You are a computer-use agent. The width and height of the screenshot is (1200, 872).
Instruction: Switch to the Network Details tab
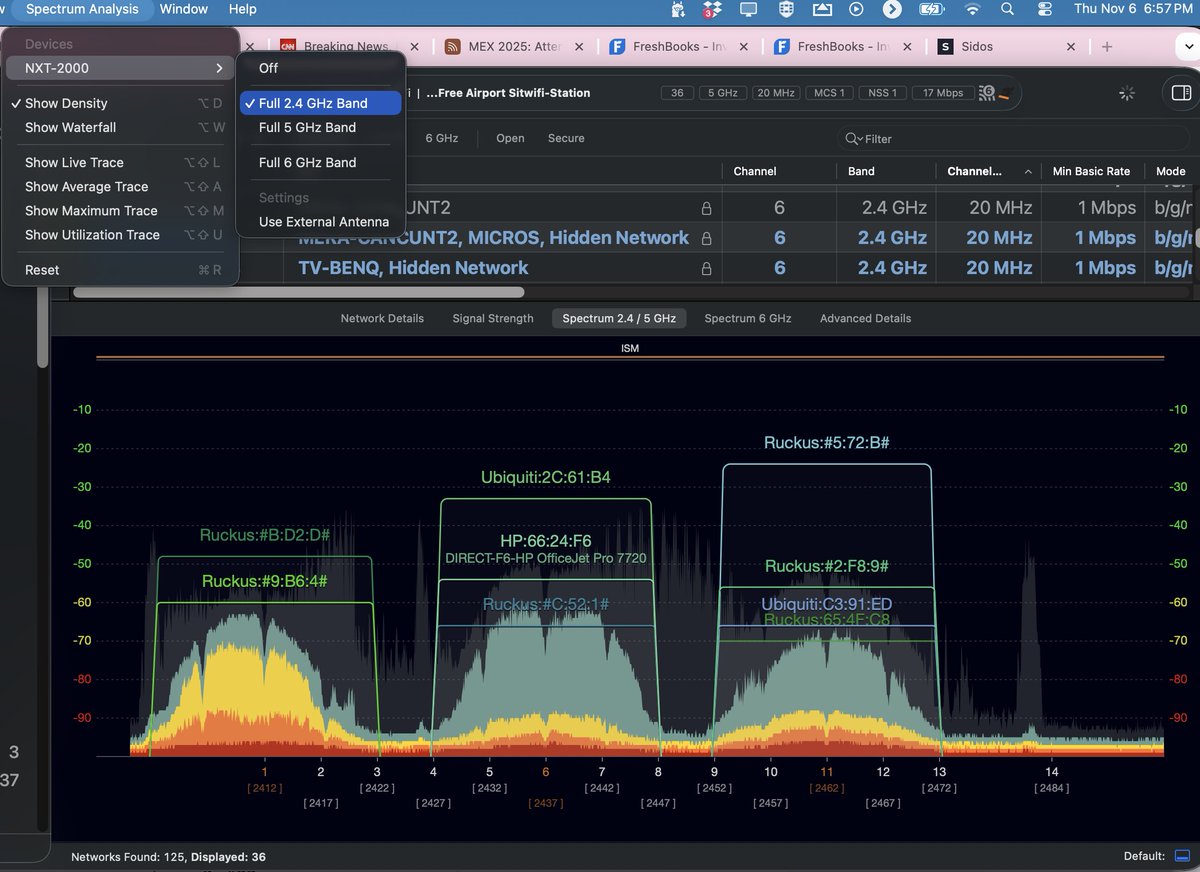pyautogui.click(x=382, y=318)
